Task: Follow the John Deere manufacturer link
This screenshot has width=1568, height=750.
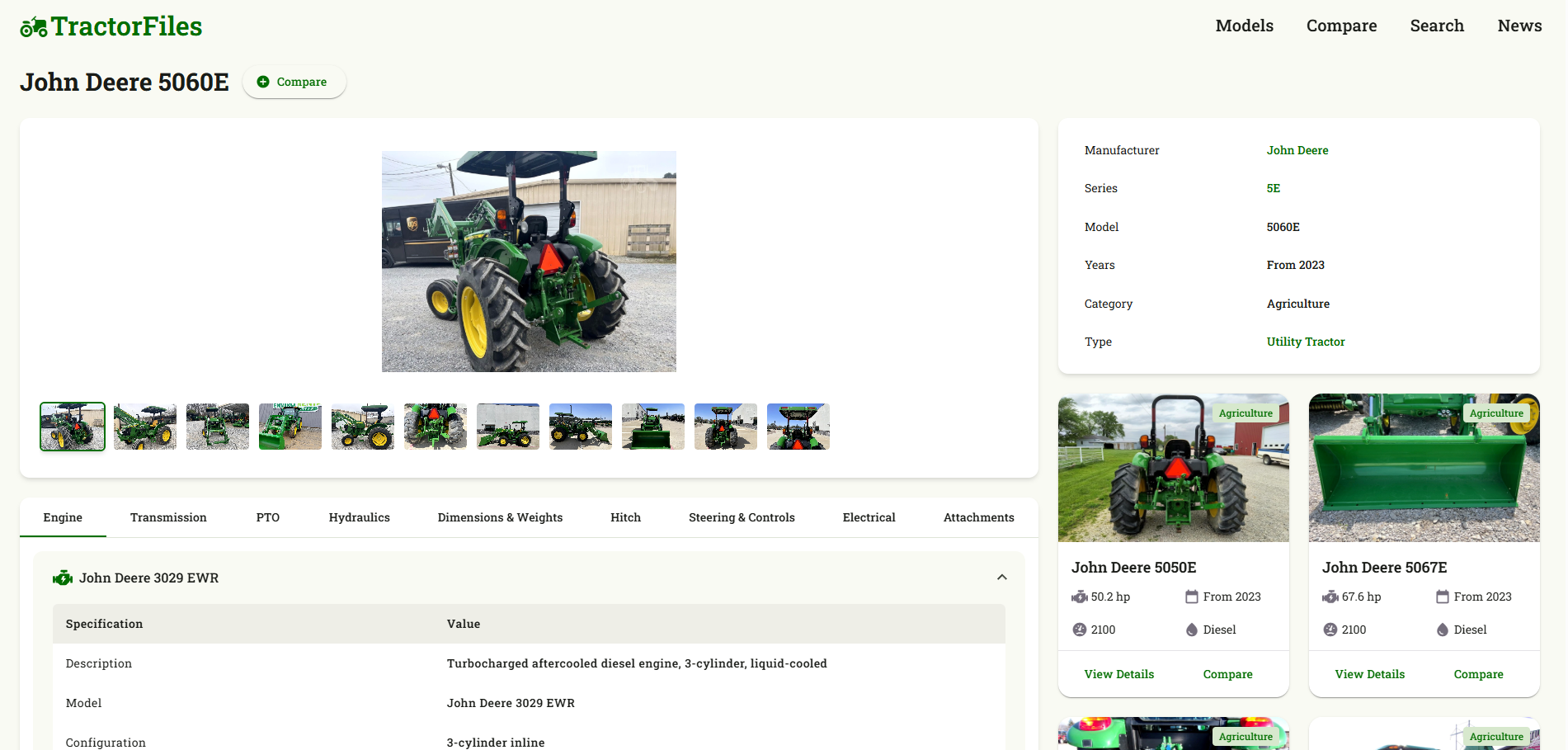Action: coord(1297,150)
